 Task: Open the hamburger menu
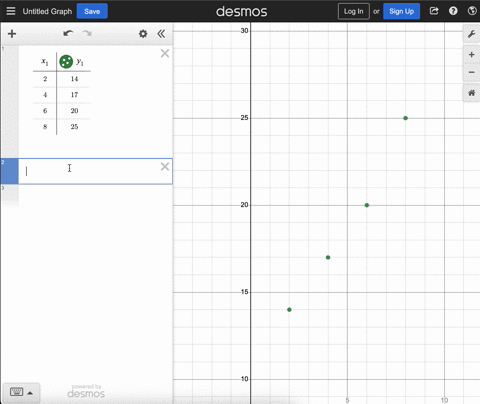[x=11, y=11]
